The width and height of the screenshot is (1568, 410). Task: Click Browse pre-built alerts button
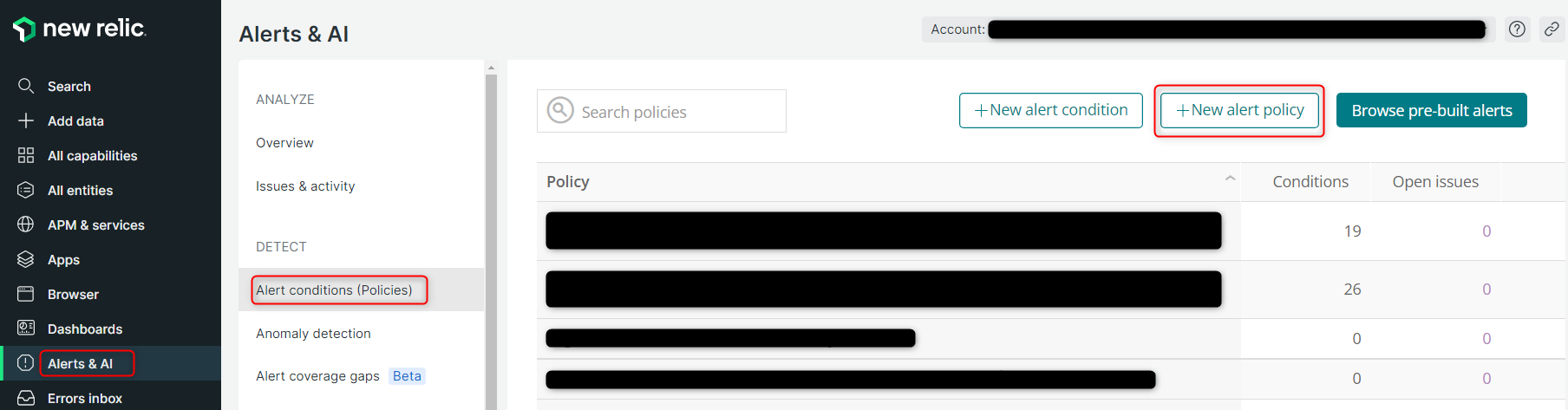[1431, 110]
